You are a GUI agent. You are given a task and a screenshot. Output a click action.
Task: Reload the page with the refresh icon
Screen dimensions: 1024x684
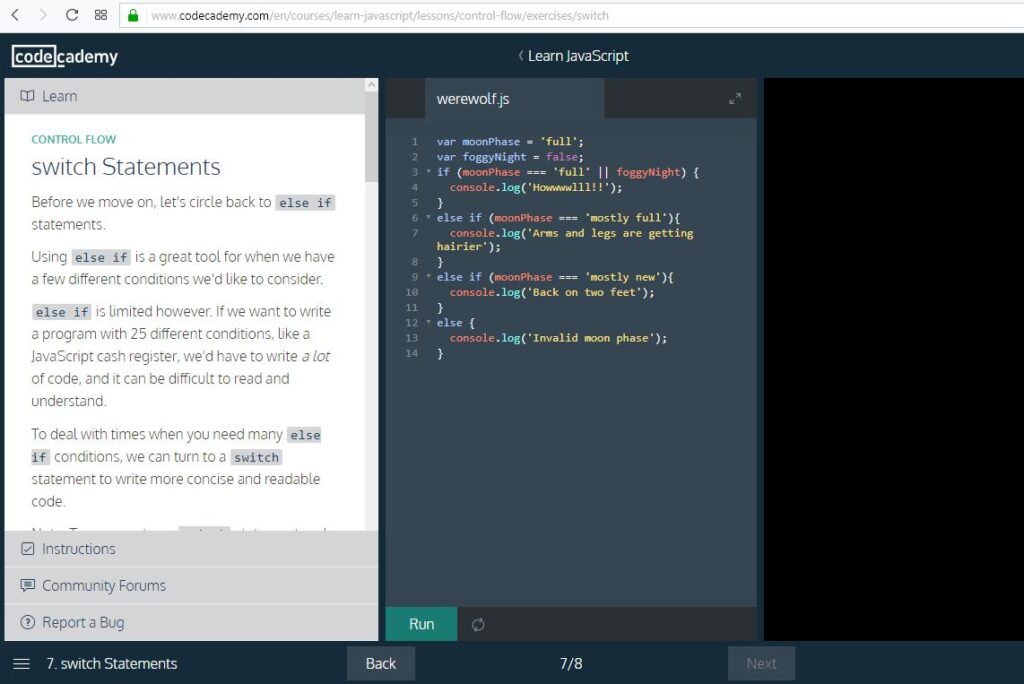pyautogui.click(x=72, y=15)
